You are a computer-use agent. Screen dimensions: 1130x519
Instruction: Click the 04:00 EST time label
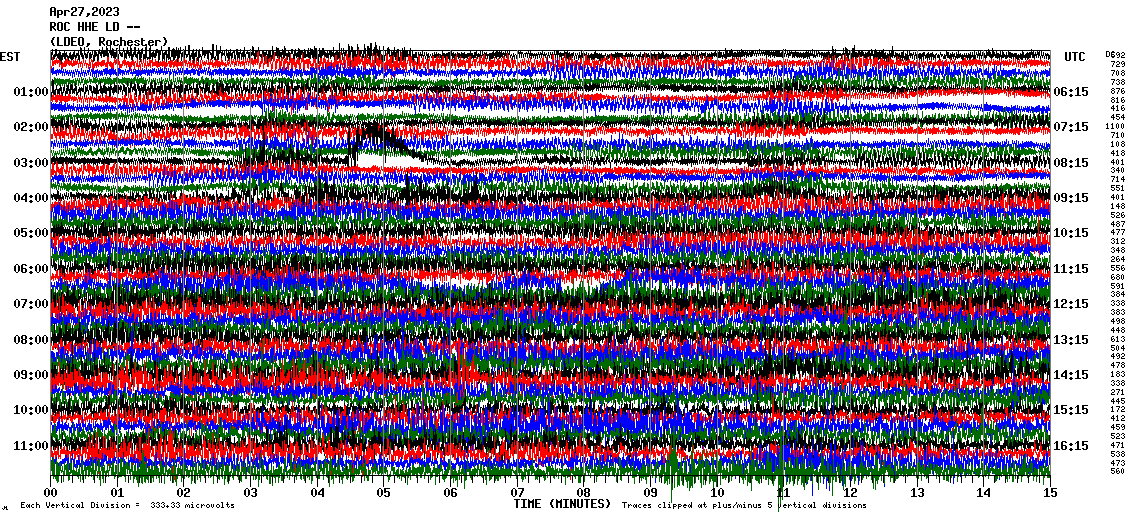[31, 198]
